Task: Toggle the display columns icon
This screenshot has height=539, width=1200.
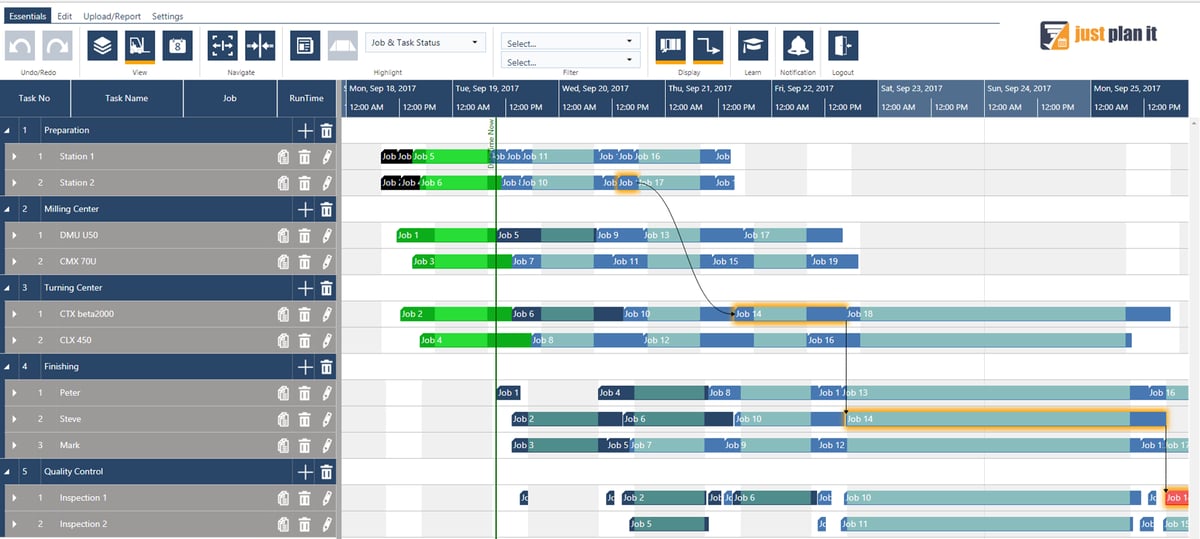Action: 670,46
